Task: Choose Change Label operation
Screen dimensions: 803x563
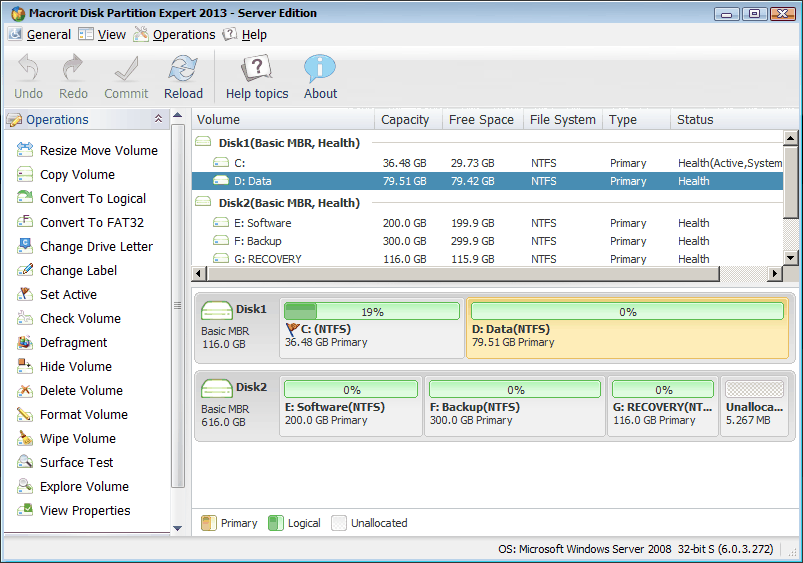Action: point(67,270)
